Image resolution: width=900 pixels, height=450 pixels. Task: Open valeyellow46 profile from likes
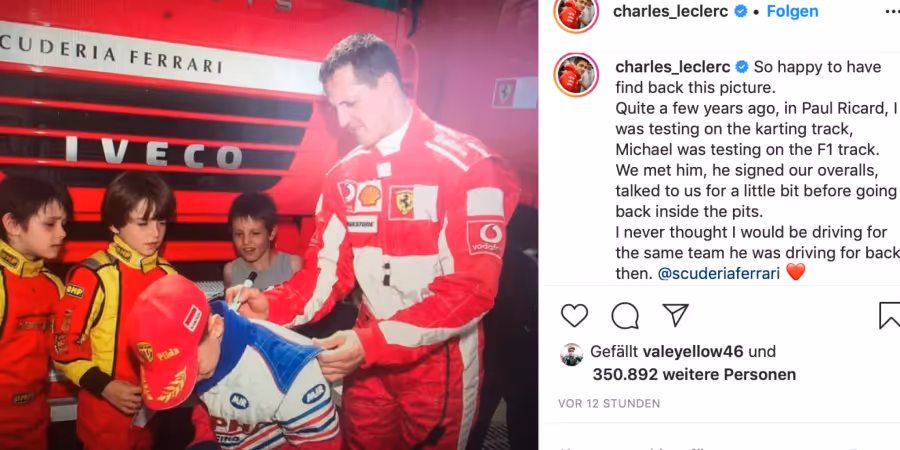[693, 351]
